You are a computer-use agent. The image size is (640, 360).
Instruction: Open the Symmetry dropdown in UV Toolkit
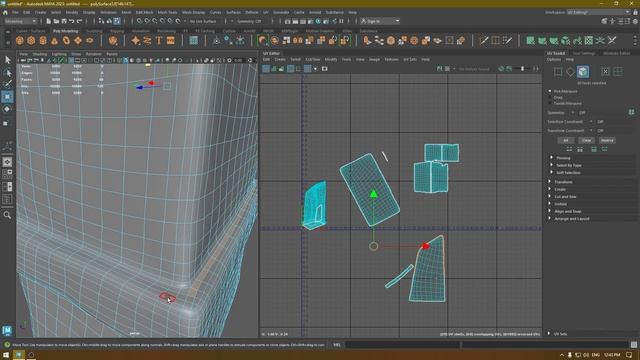tap(578, 113)
